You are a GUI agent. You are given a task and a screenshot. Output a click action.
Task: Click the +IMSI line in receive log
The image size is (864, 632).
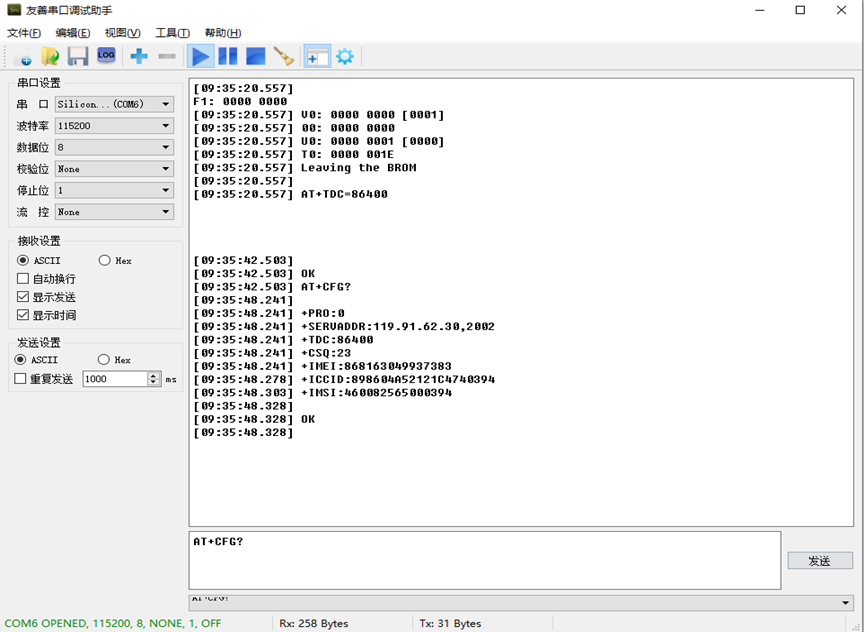pyautogui.click(x=376, y=392)
